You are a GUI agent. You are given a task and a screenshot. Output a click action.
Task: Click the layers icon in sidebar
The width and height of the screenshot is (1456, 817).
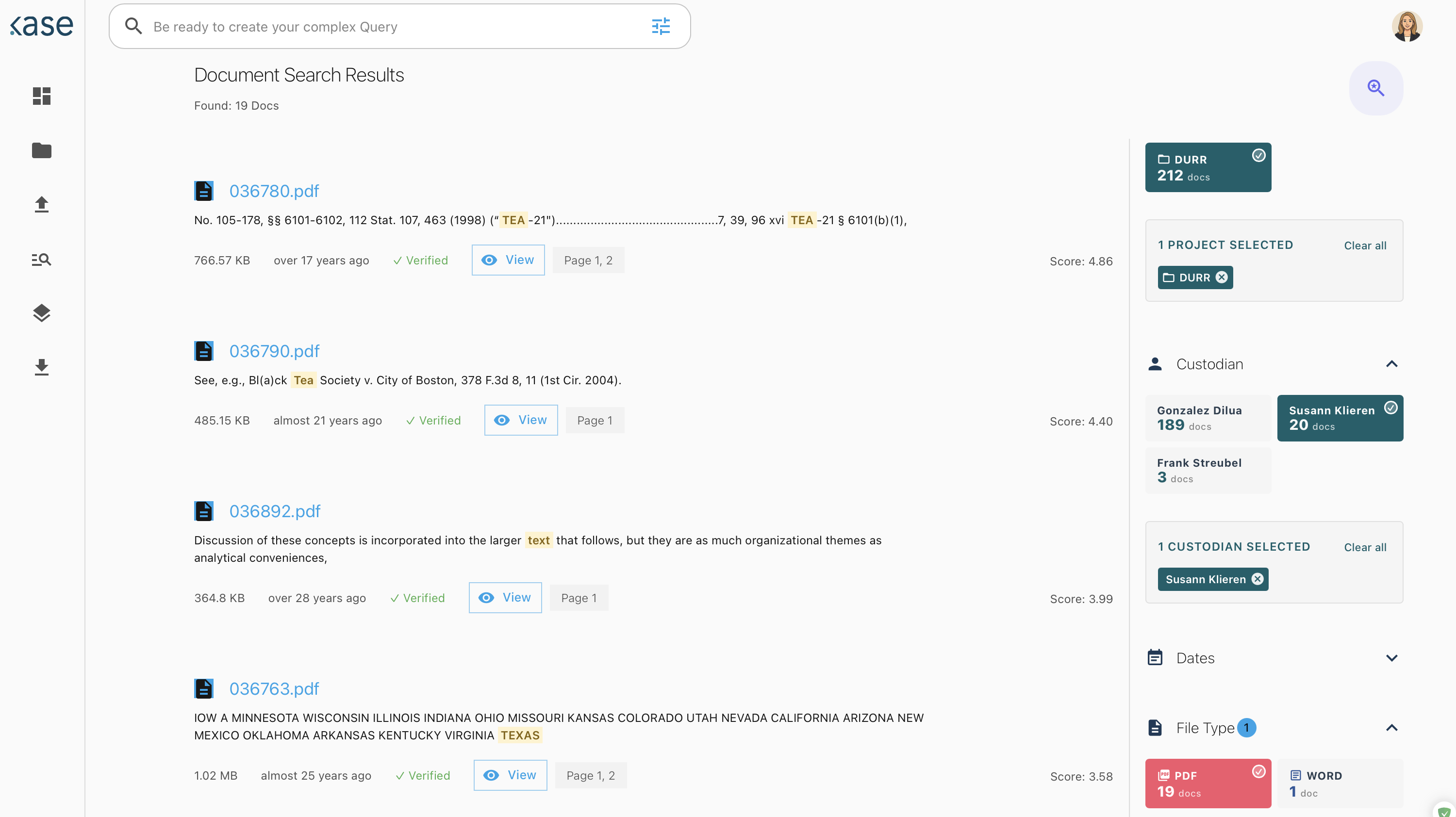click(x=41, y=313)
